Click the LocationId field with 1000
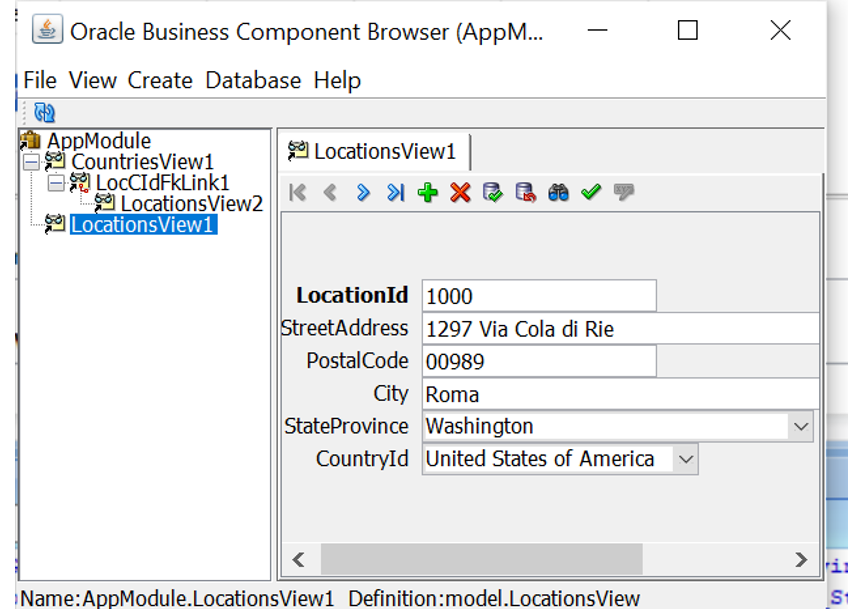Image resolution: width=851 pixels, height=609 pixels. [539, 296]
